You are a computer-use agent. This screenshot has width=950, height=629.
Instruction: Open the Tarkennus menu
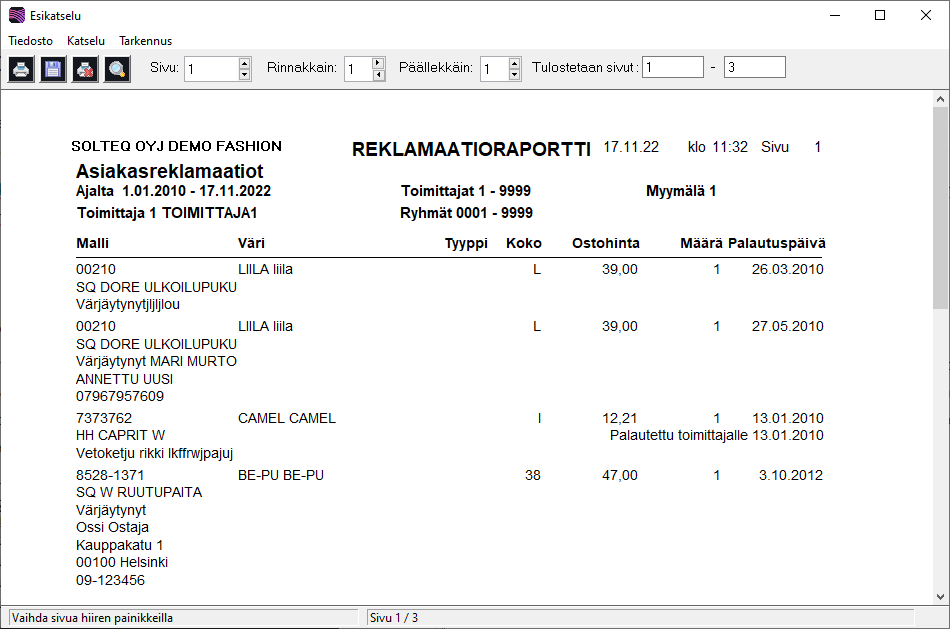[x=145, y=41]
